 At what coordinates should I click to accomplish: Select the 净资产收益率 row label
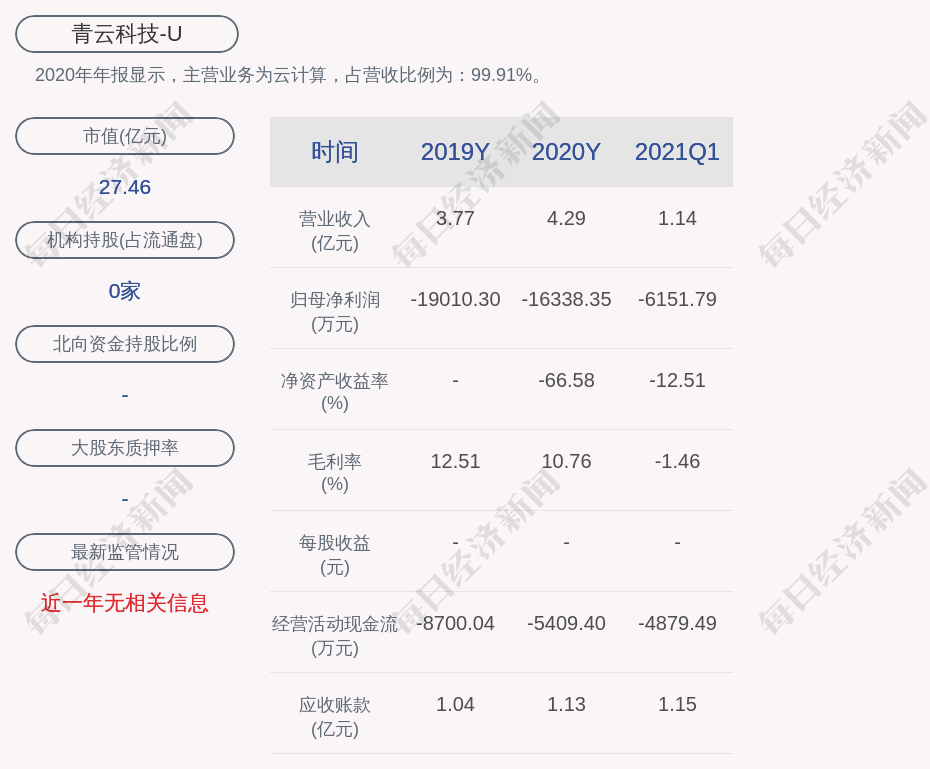point(335,391)
